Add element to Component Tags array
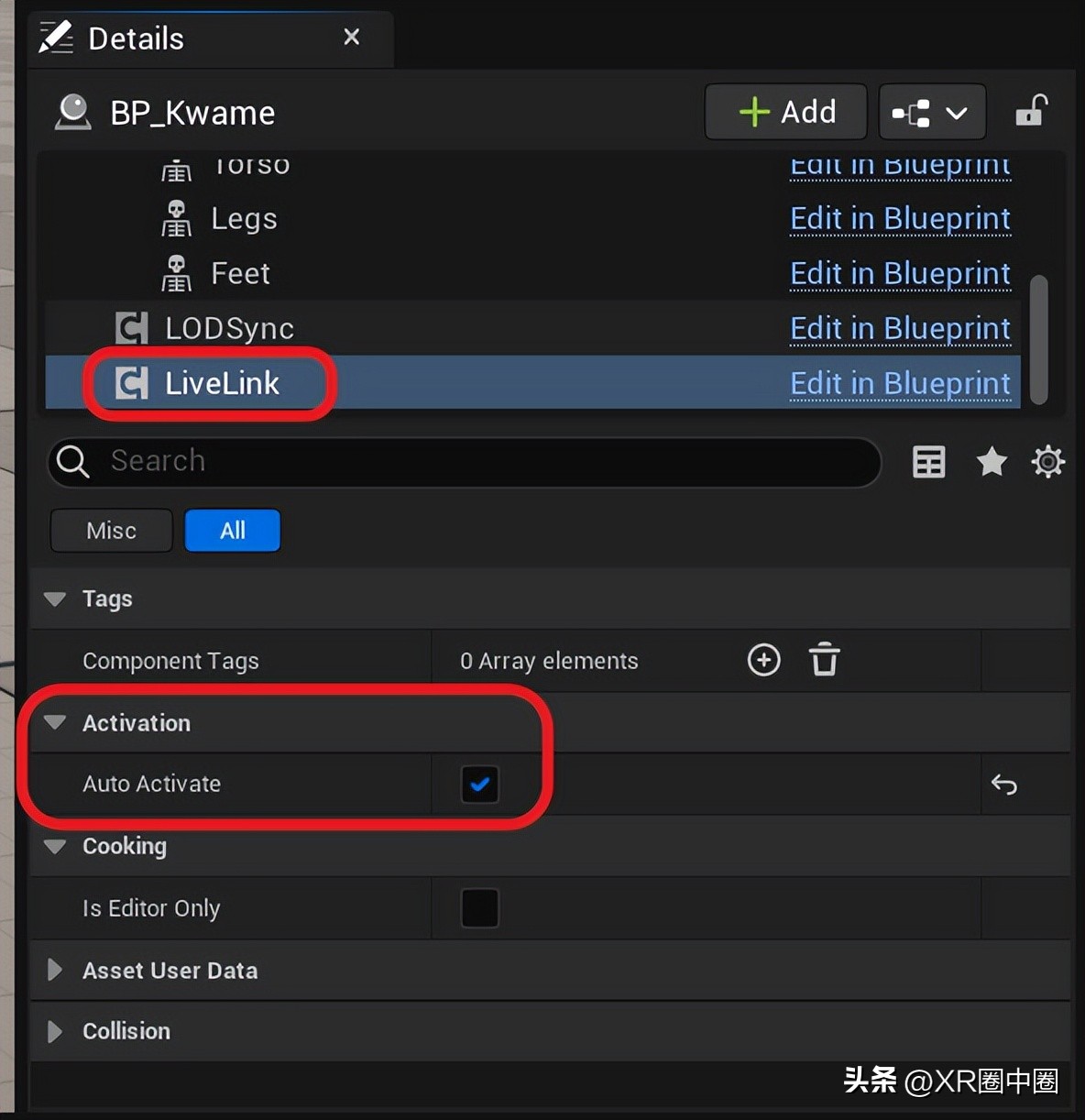 click(x=763, y=660)
